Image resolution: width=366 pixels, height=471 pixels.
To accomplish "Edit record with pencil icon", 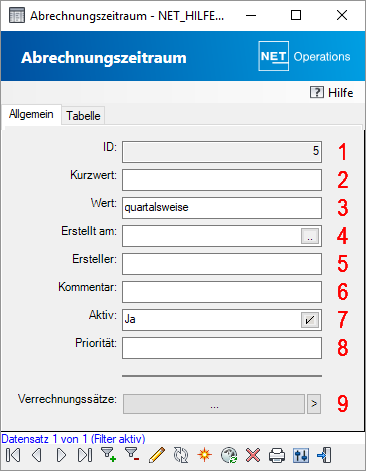I will pyautogui.click(x=157, y=455).
